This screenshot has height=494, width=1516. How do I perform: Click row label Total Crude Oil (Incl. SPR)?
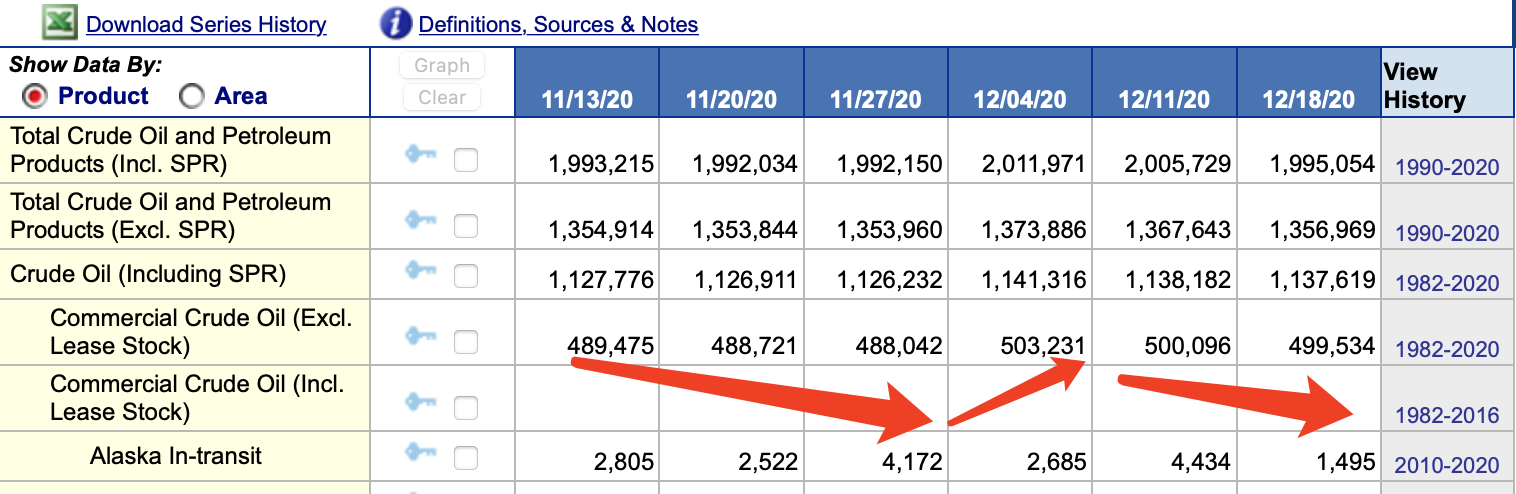point(171,149)
